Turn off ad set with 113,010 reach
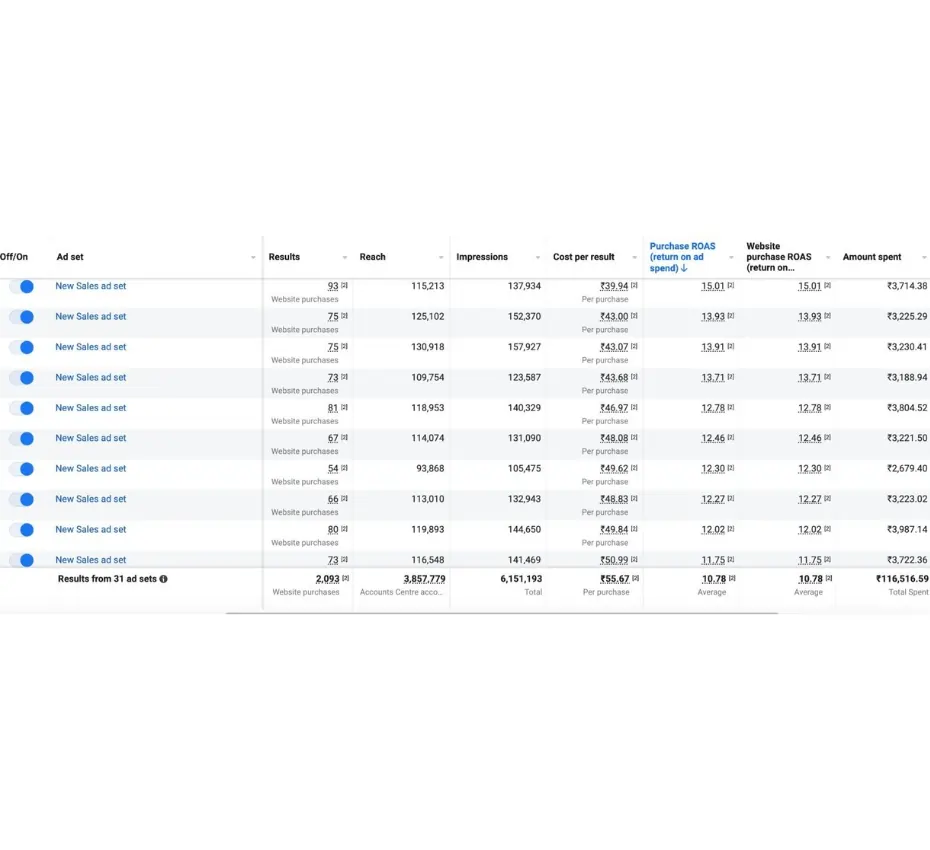 point(22,499)
